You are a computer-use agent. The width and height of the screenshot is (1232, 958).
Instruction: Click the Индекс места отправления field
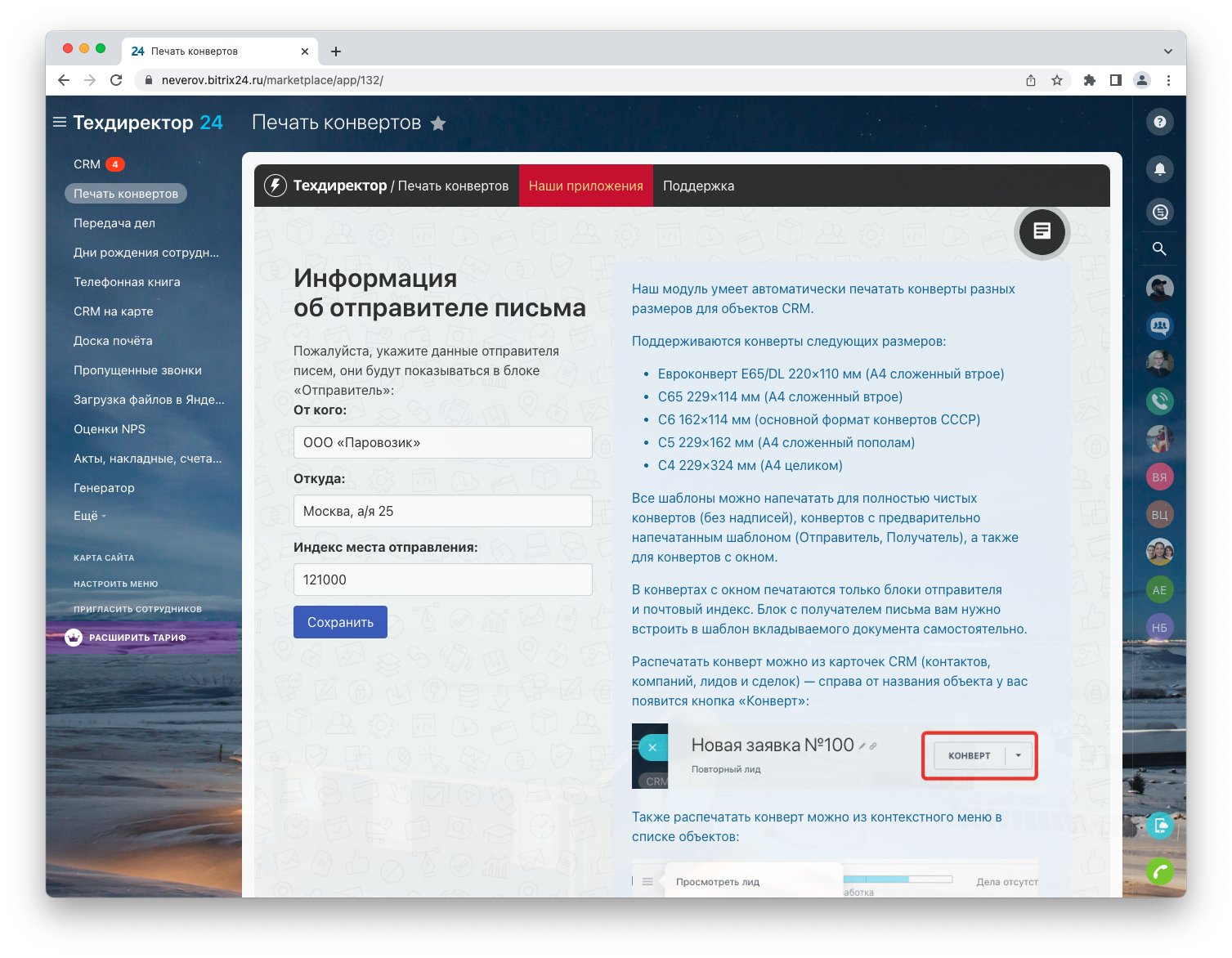(443, 580)
